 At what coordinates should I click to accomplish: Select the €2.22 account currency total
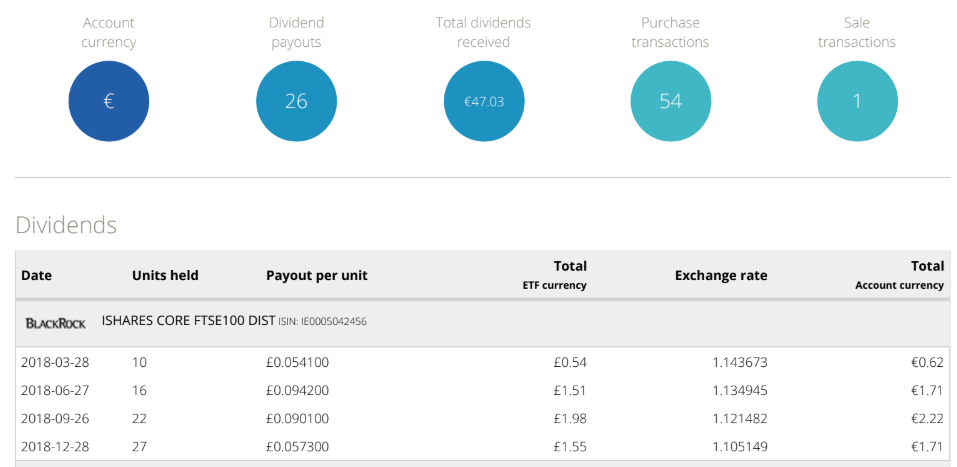[927, 418]
